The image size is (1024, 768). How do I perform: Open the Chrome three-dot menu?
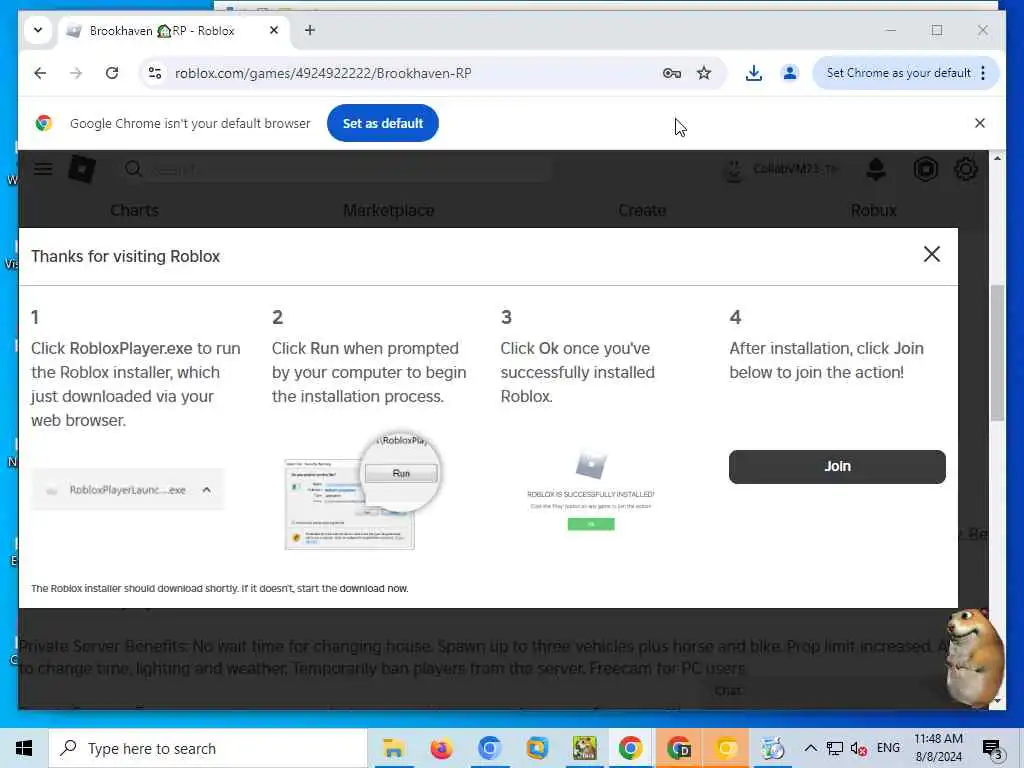point(983,73)
